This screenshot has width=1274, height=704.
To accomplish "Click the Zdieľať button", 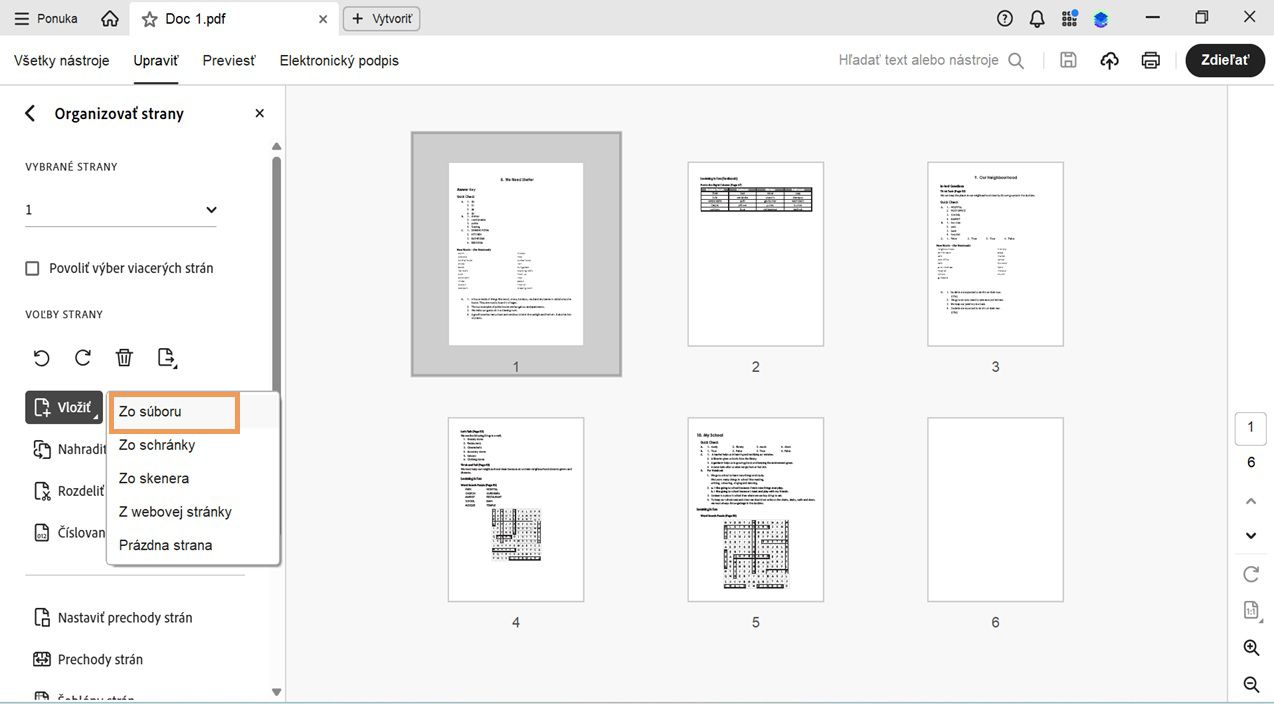I will [1225, 60].
